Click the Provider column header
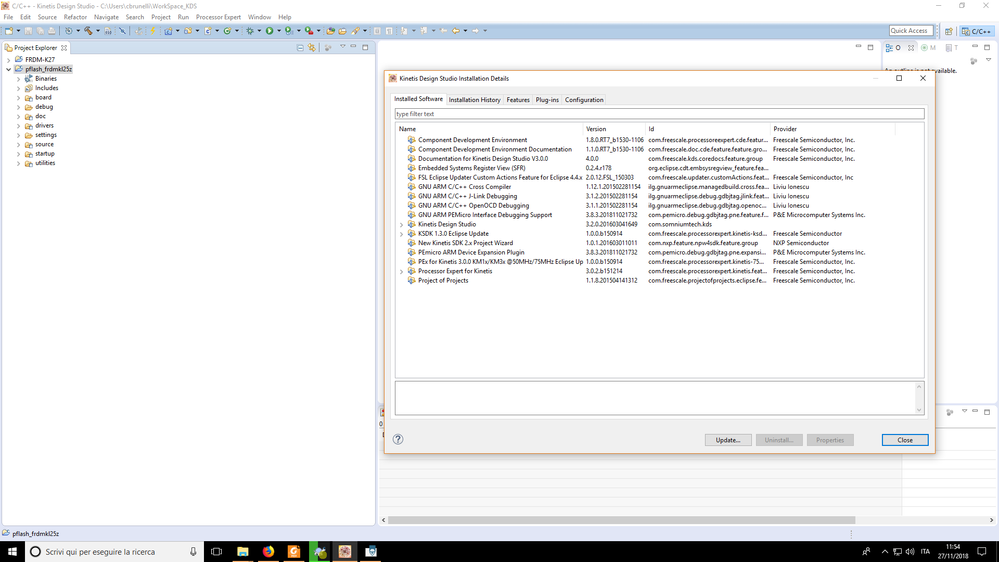The height and width of the screenshot is (562, 999). [x=833, y=129]
